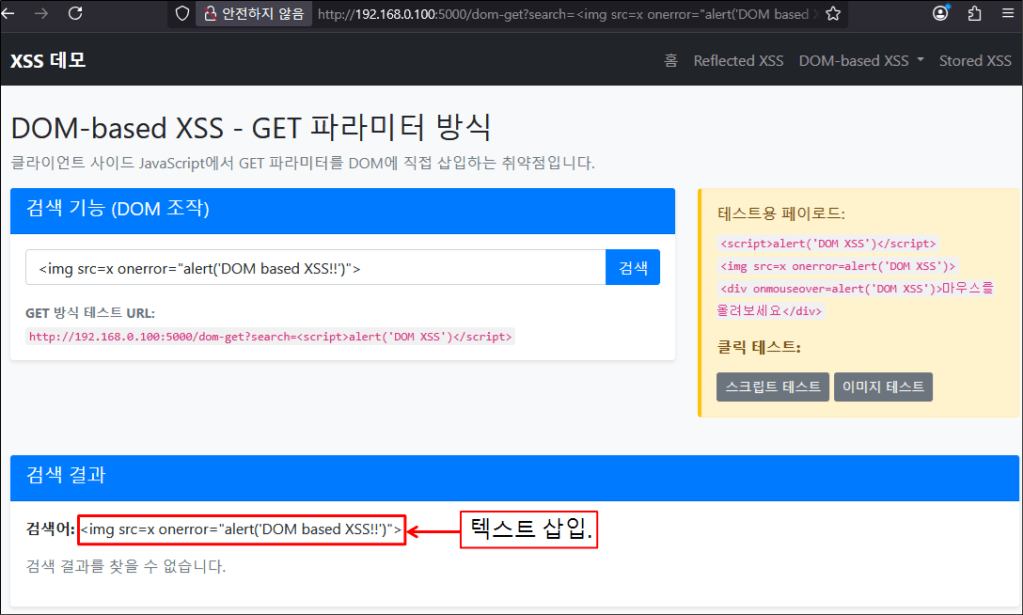
Task: Open the account profile icon
Action: click(x=940, y=14)
